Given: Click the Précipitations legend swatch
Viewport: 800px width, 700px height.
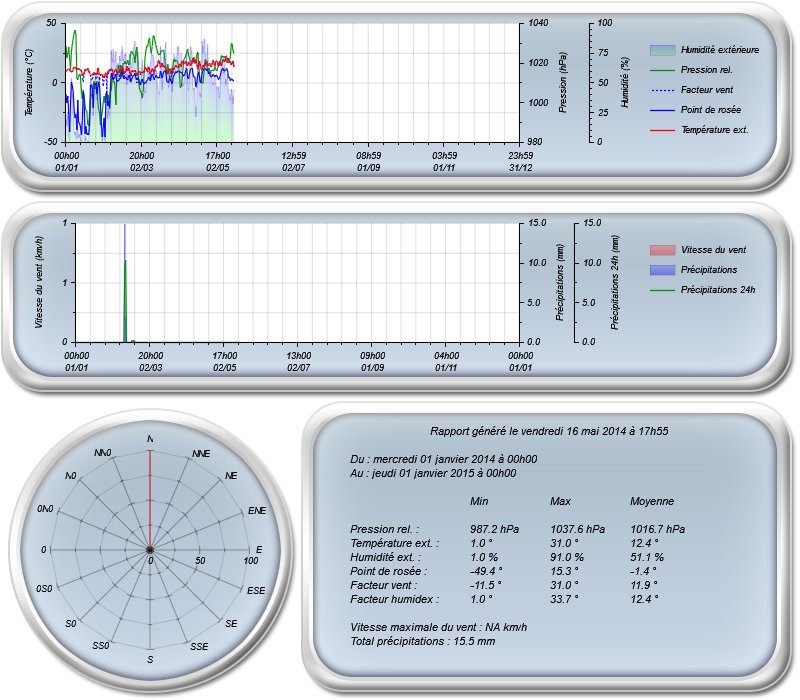Looking at the screenshot, I should point(662,270).
